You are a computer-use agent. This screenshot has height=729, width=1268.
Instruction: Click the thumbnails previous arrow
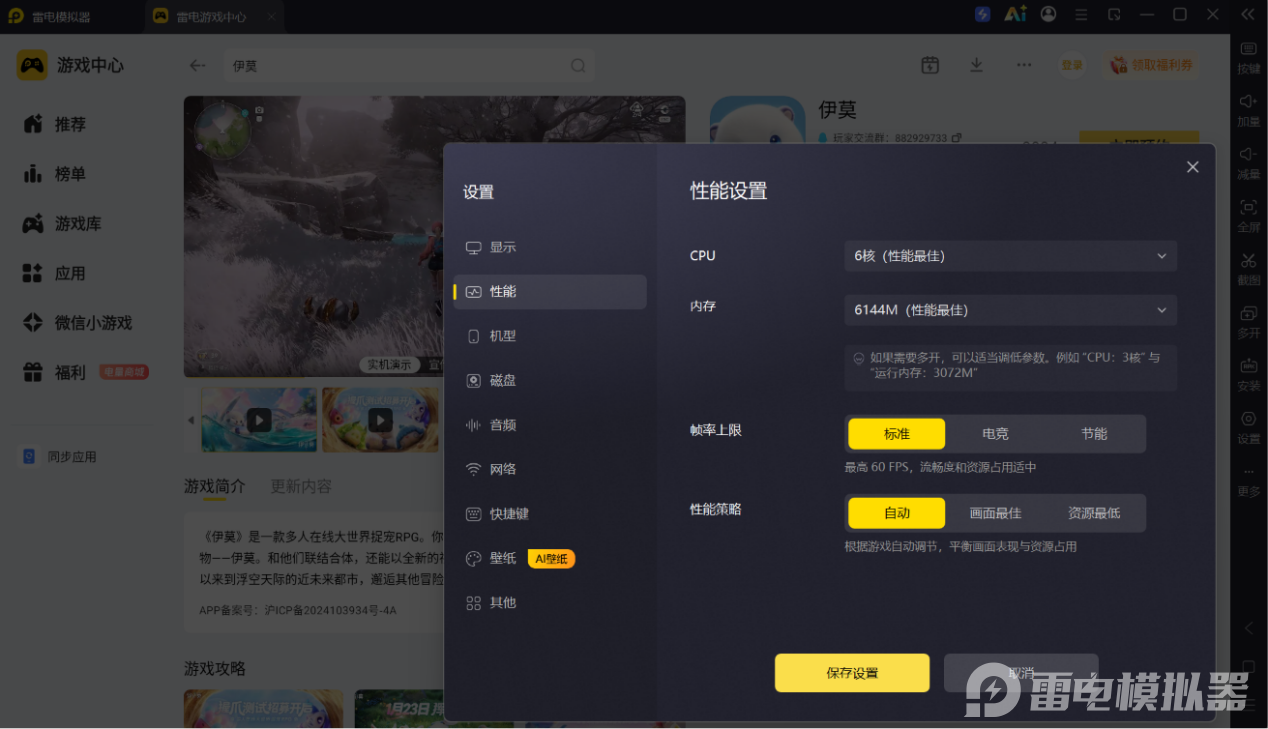coord(191,420)
